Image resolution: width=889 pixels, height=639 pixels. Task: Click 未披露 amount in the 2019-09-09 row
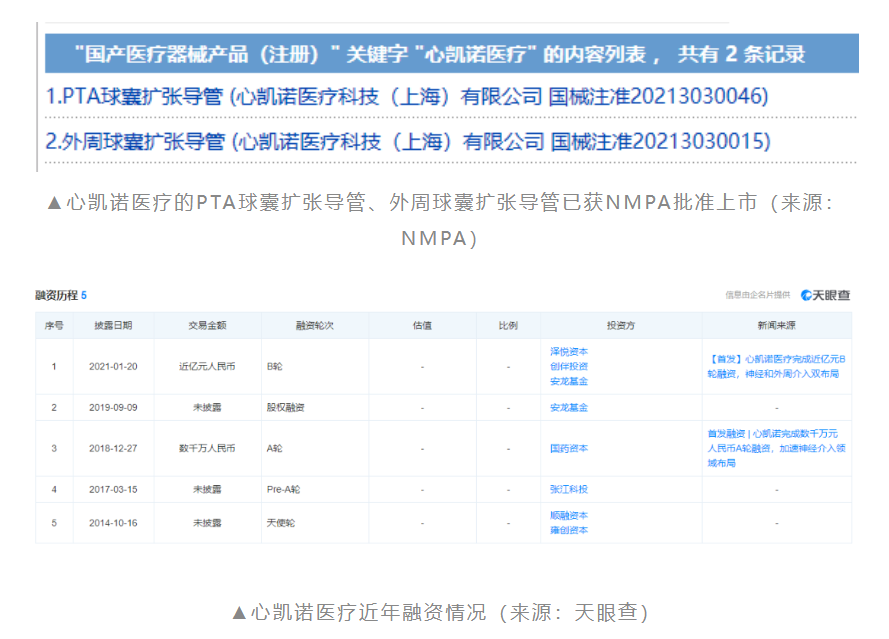207,407
